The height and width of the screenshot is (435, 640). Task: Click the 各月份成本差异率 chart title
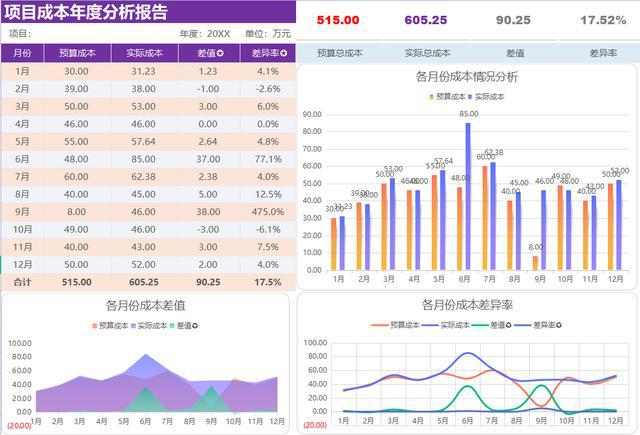[x=467, y=305]
